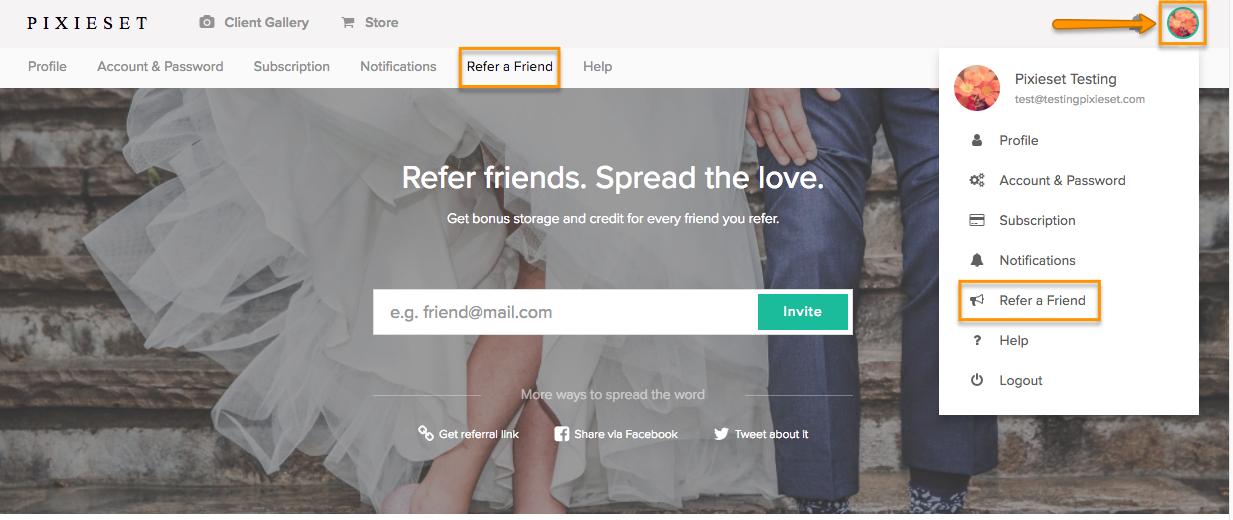Click the question mark Help icon
The height and width of the screenshot is (520, 1233).
click(977, 340)
